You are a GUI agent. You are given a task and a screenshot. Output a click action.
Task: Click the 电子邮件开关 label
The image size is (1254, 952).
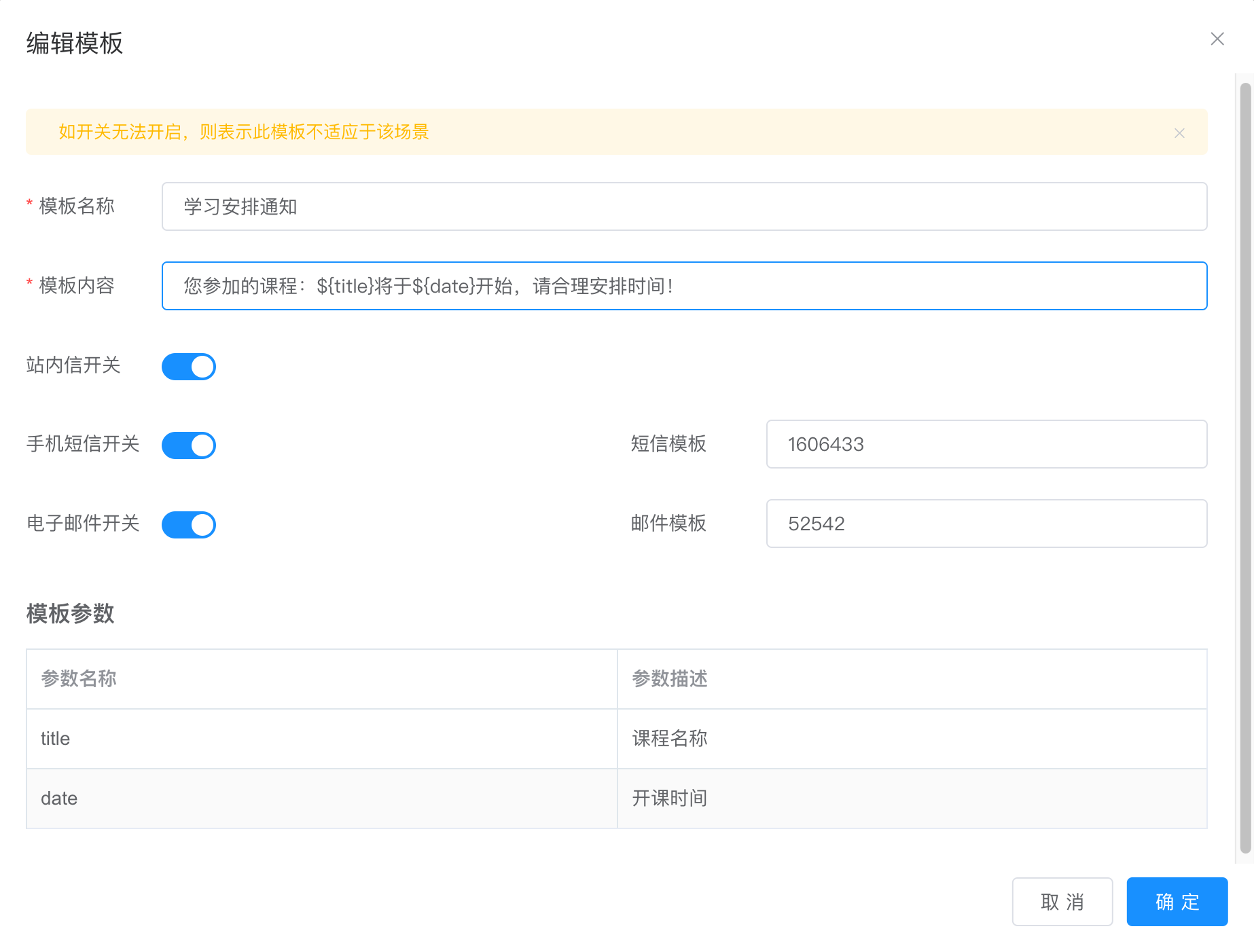point(83,524)
